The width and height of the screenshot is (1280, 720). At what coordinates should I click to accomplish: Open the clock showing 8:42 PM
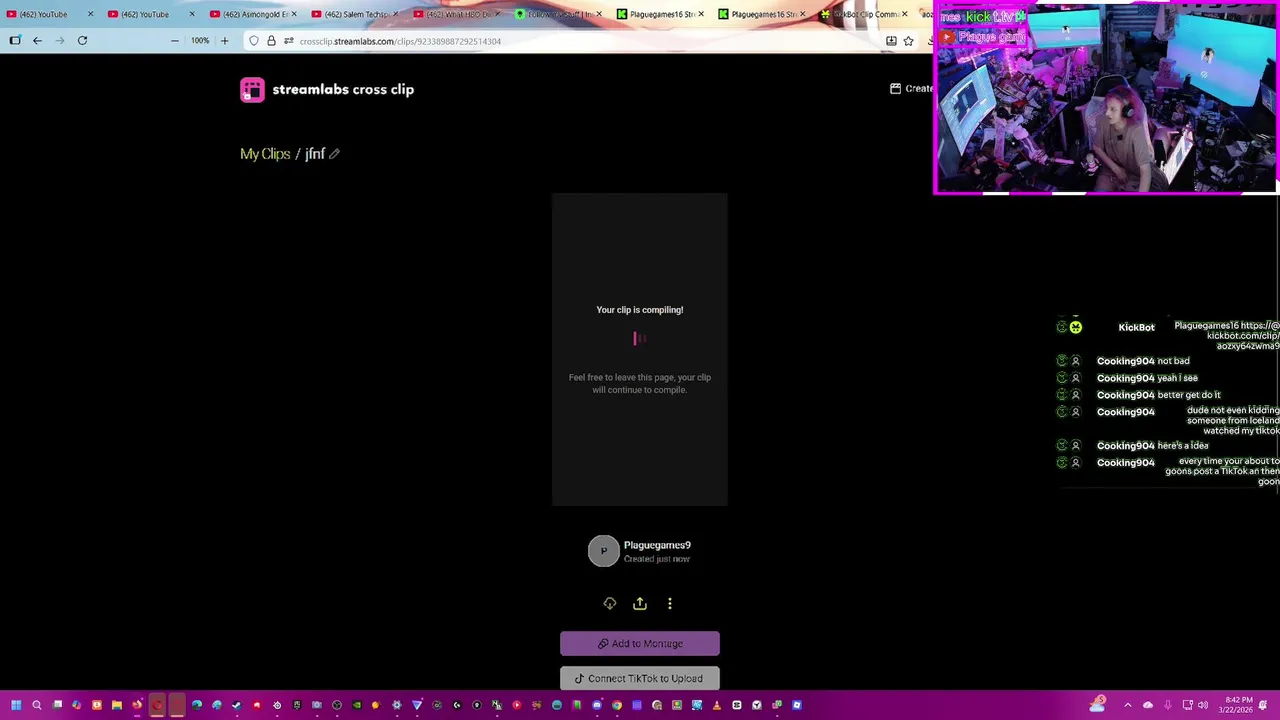[1236, 705]
